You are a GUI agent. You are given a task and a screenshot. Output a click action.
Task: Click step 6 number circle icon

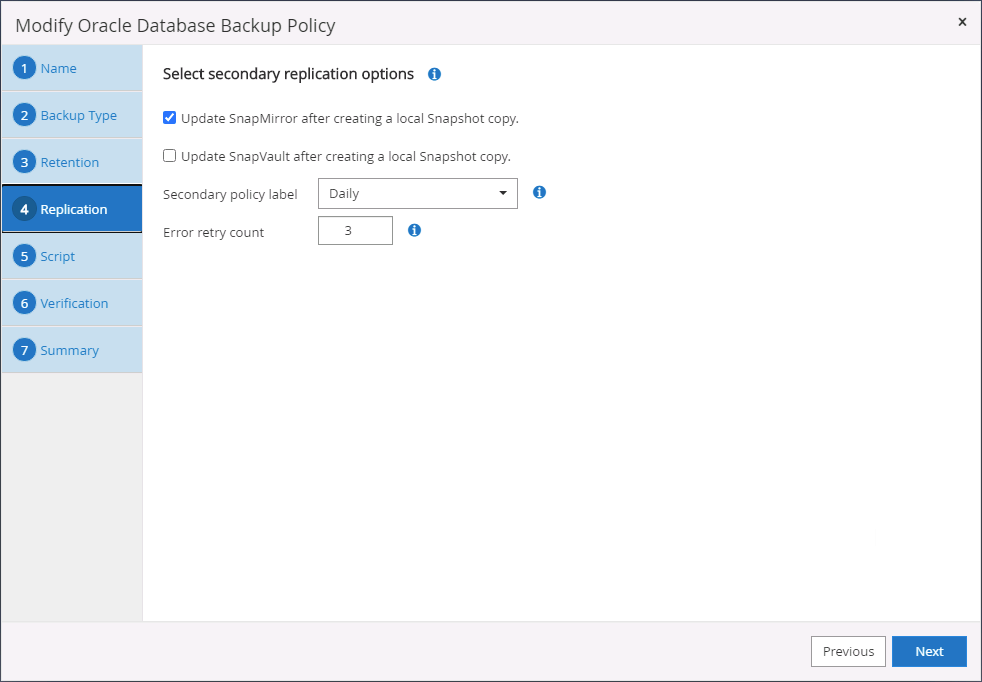click(25, 303)
